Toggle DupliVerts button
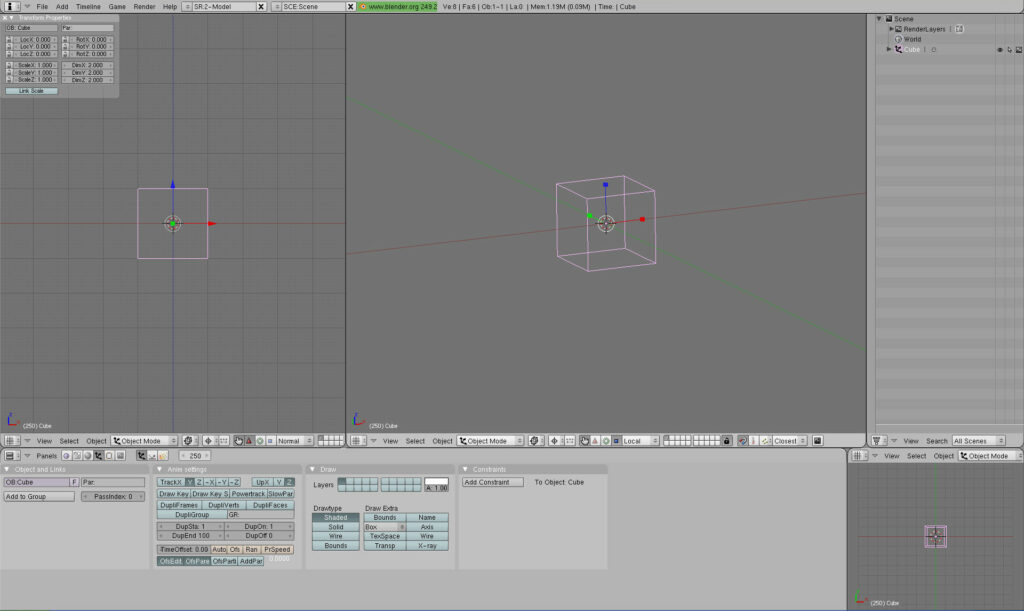 (x=223, y=505)
